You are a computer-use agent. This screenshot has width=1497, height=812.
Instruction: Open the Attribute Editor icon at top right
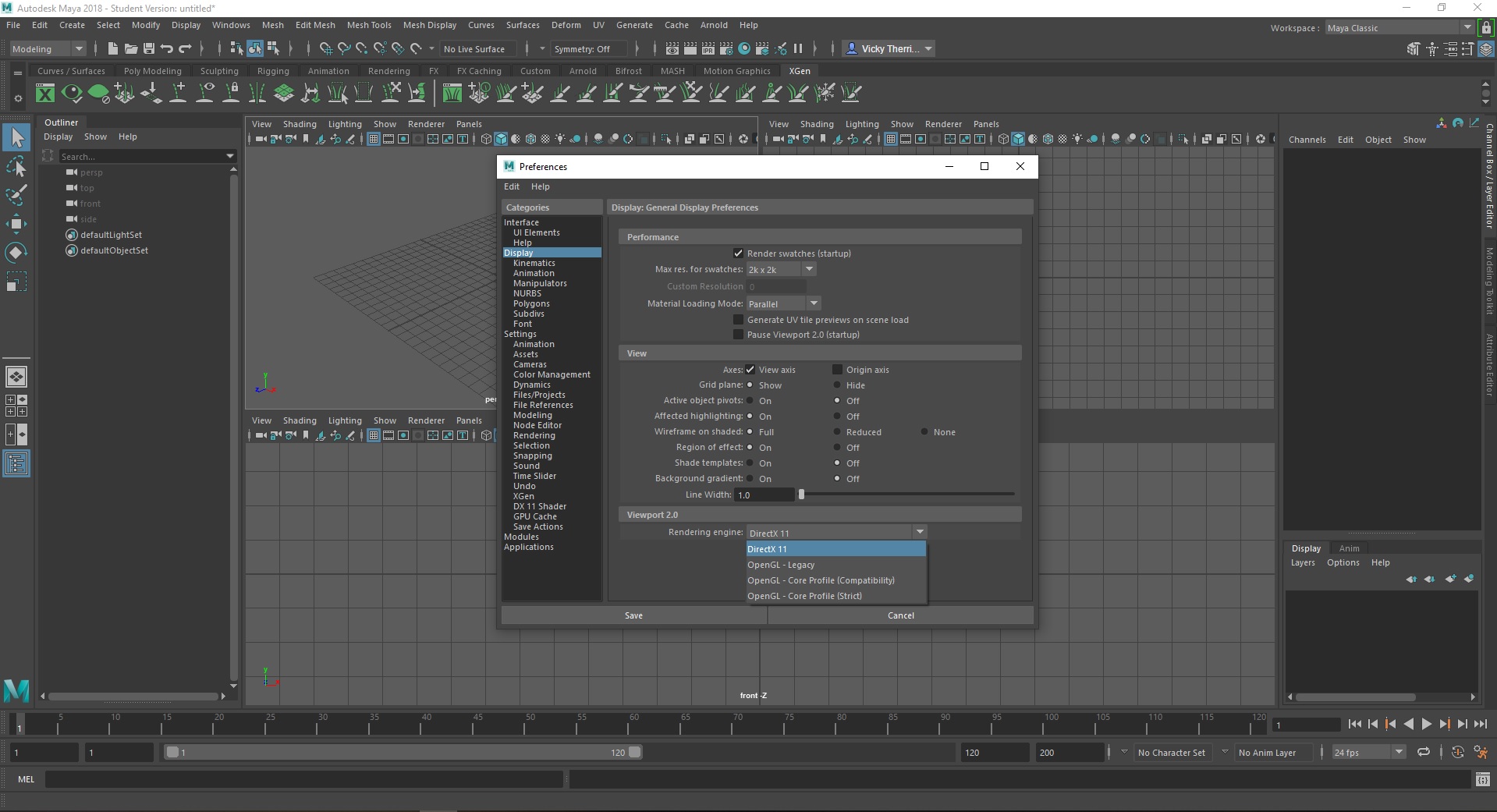[1452, 48]
